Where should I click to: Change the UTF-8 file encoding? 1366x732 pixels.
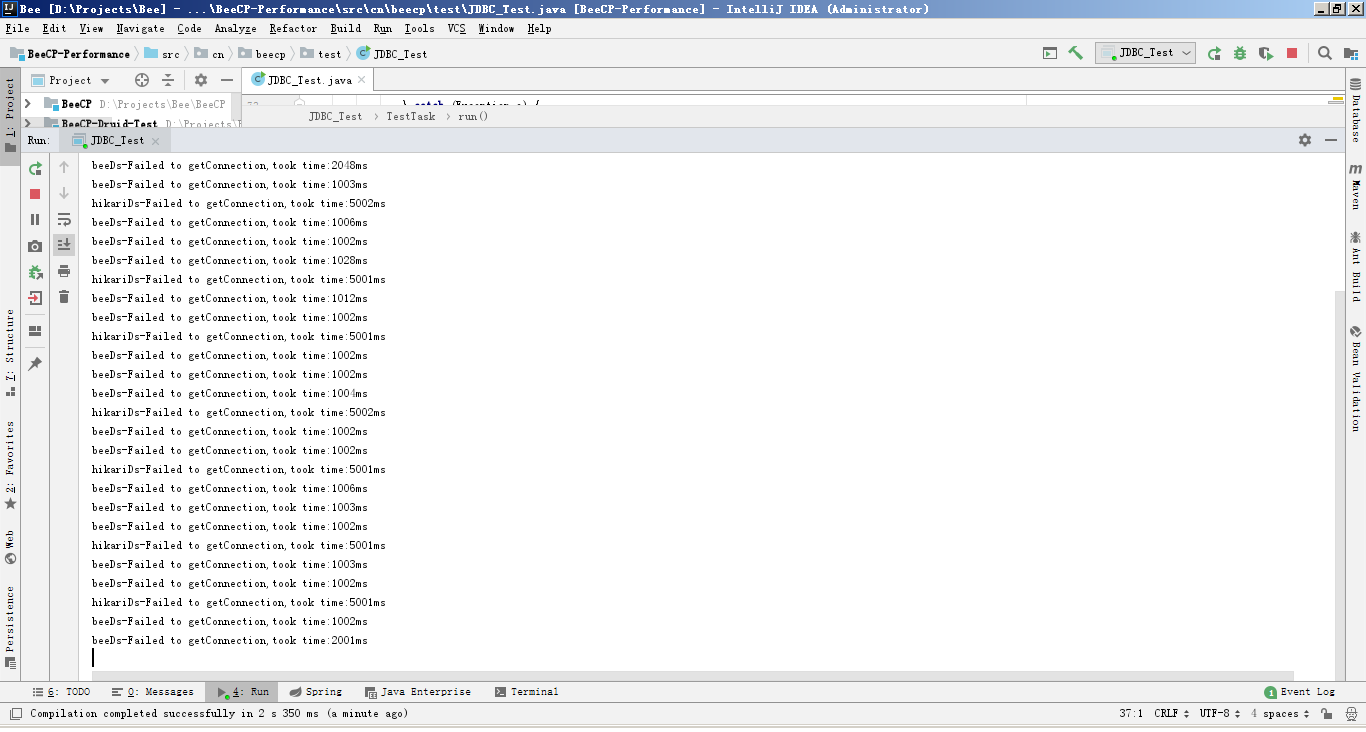(x=1220, y=714)
